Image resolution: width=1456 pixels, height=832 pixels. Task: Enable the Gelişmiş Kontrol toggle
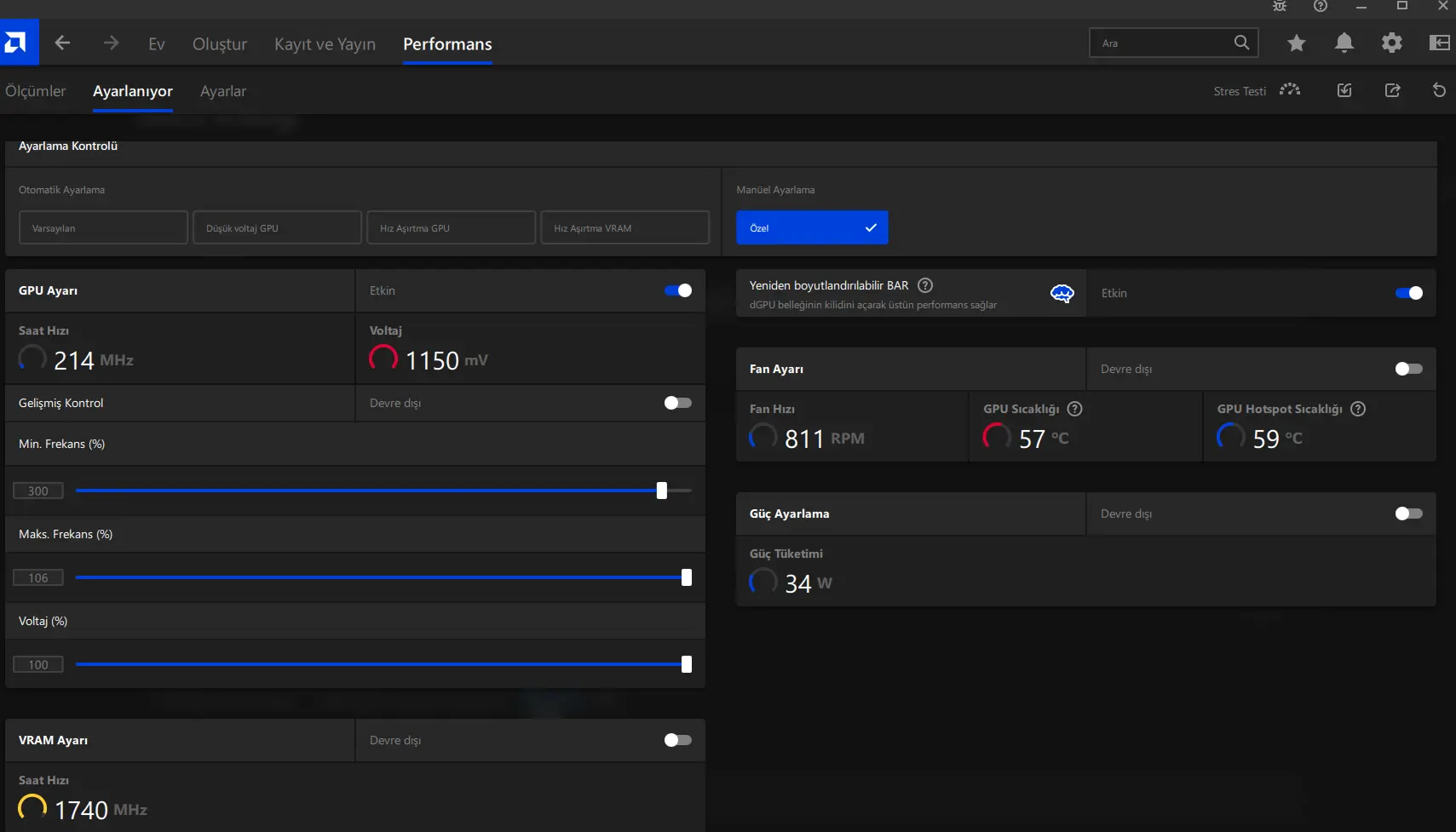(x=678, y=403)
